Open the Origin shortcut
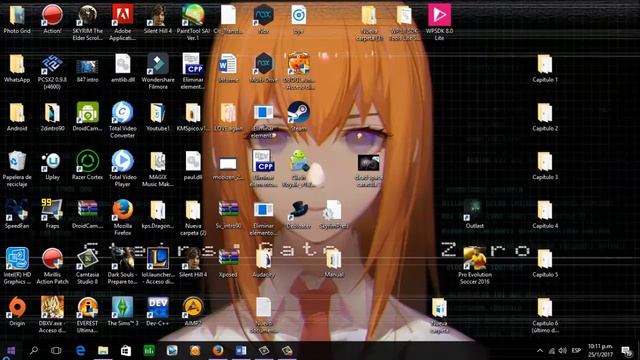 pyautogui.click(x=17, y=308)
